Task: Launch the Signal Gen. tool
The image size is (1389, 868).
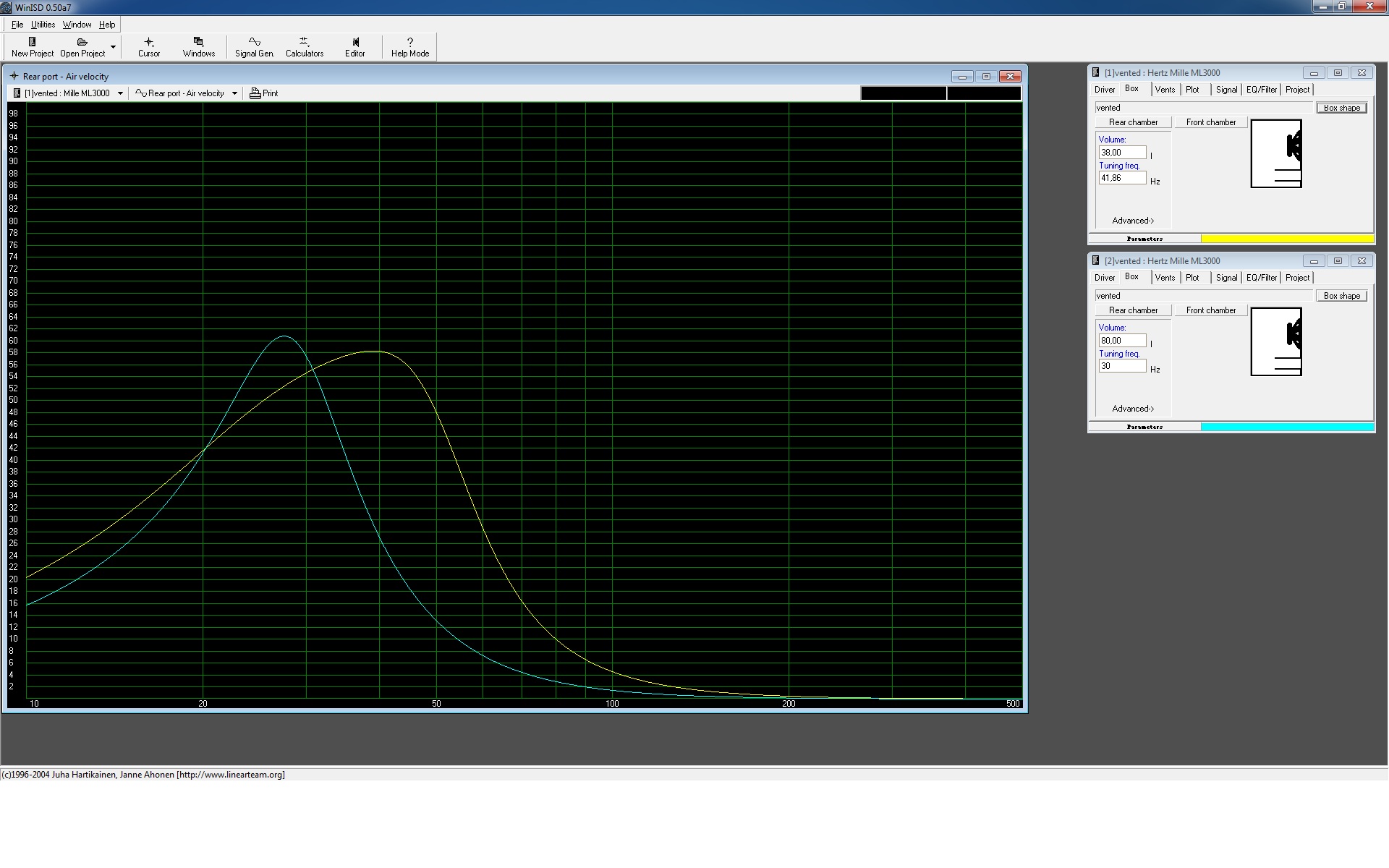Action: click(255, 47)
